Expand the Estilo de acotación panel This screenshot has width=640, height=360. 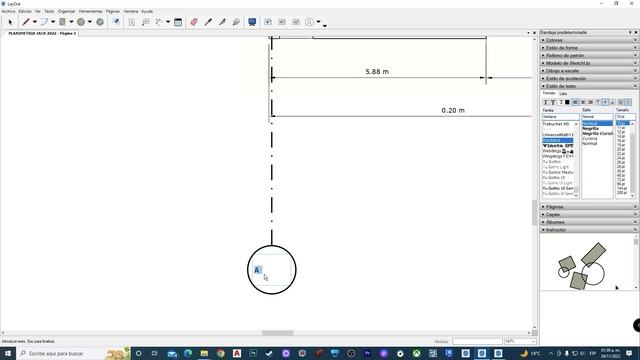coord(589,78)
